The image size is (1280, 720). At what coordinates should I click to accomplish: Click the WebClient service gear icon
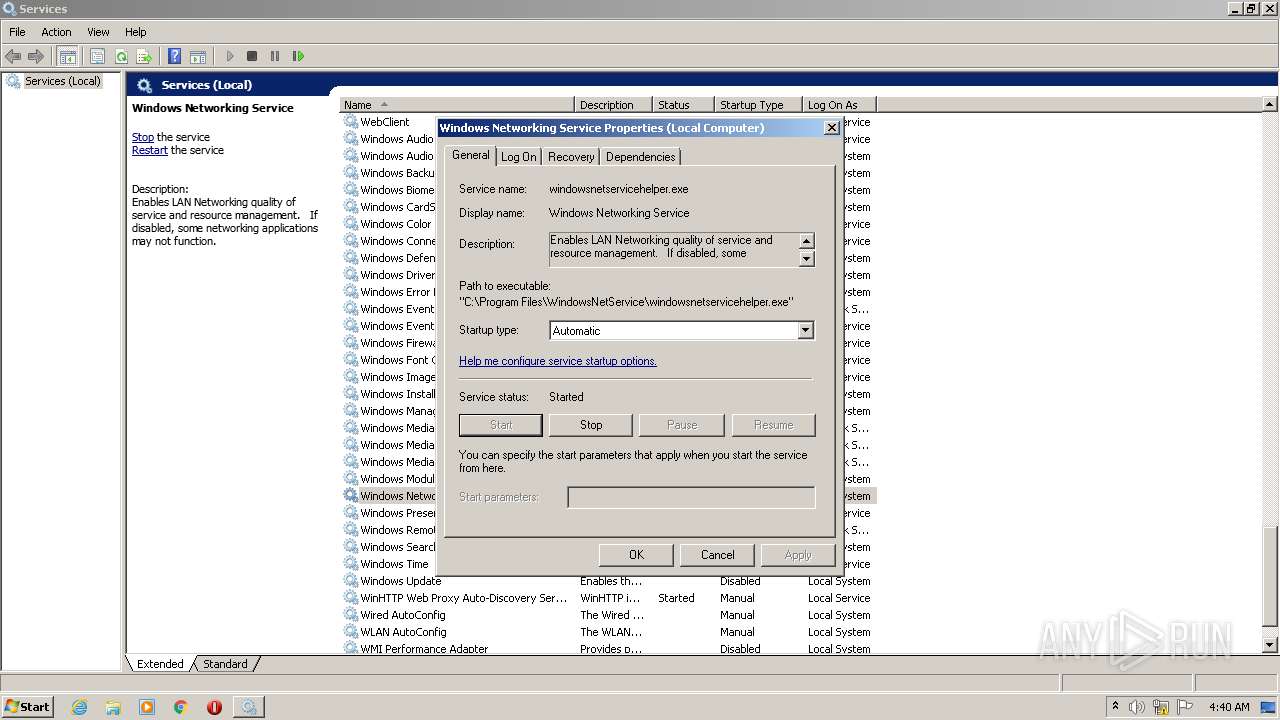[x=351, y=122]
